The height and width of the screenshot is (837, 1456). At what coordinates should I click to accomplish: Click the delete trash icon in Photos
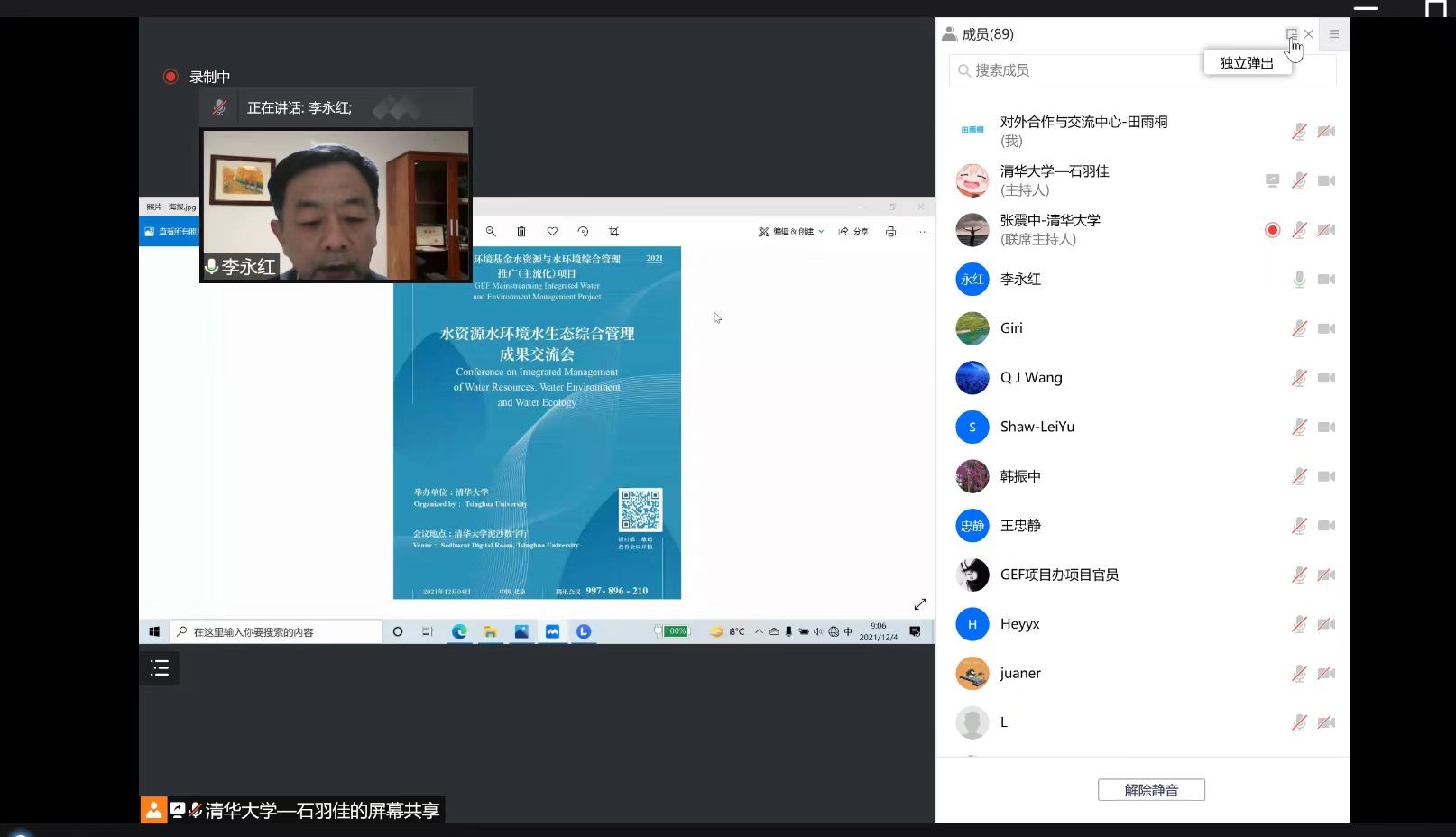[x=521, y=232]
